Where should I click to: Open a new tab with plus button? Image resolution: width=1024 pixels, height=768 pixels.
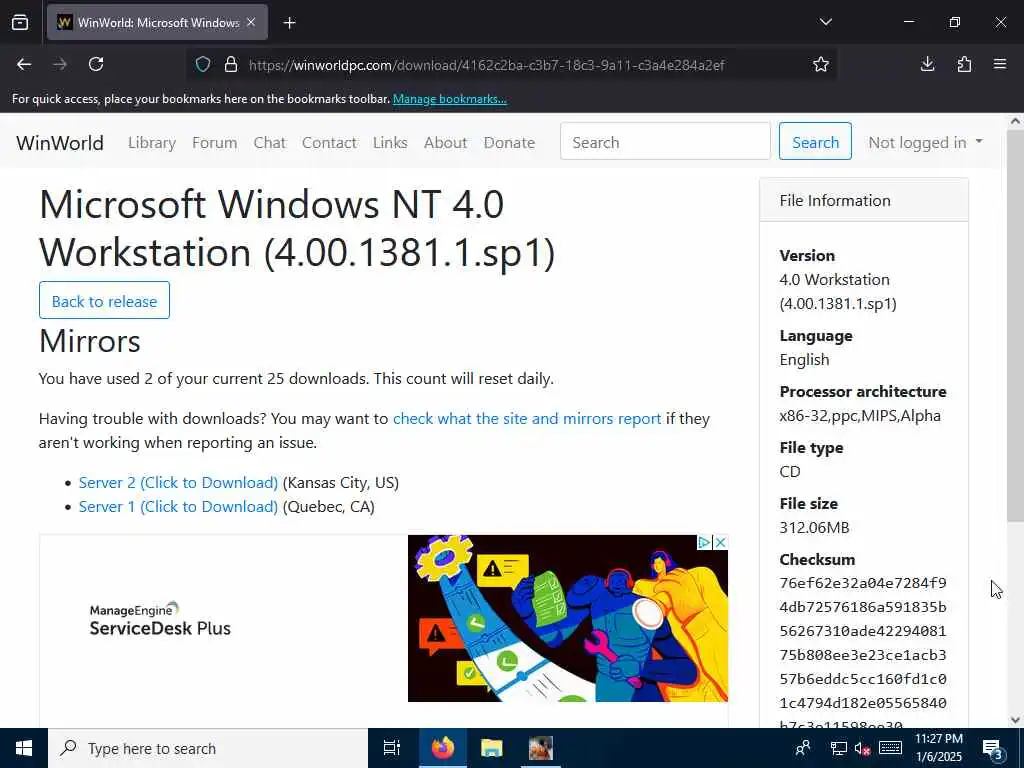289,23
